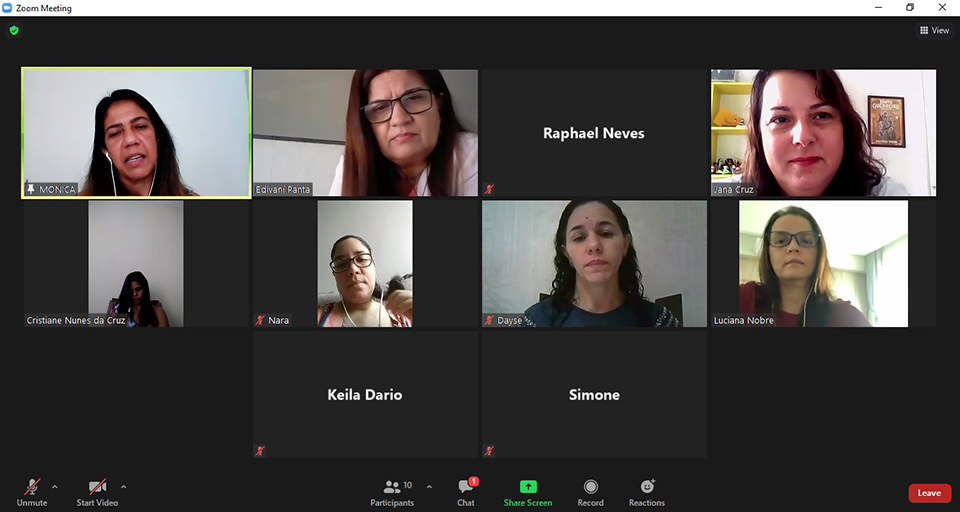This screenshot has width=960, height=512.
Task: Click the red Leave button
Action: click(x=929, y=493)
